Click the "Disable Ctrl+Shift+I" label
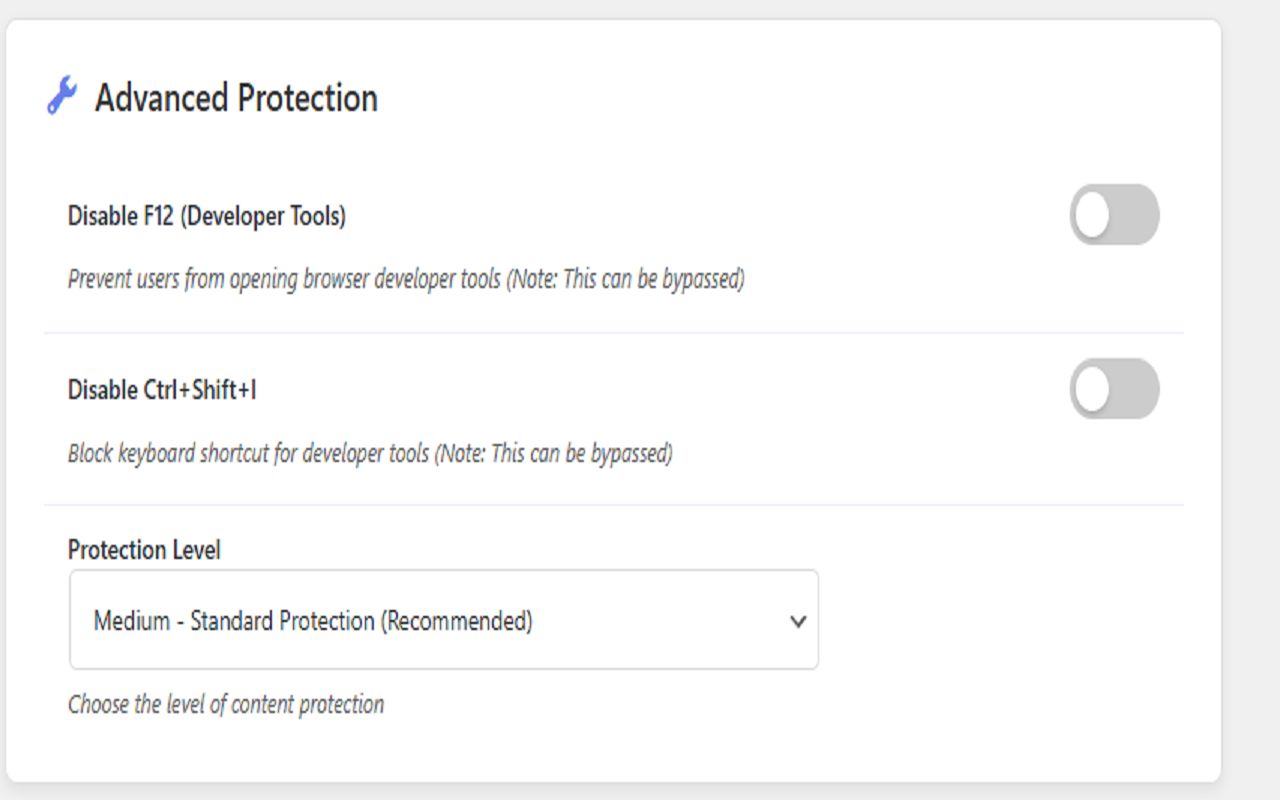The image size is (1280, 800). point(162,390)
